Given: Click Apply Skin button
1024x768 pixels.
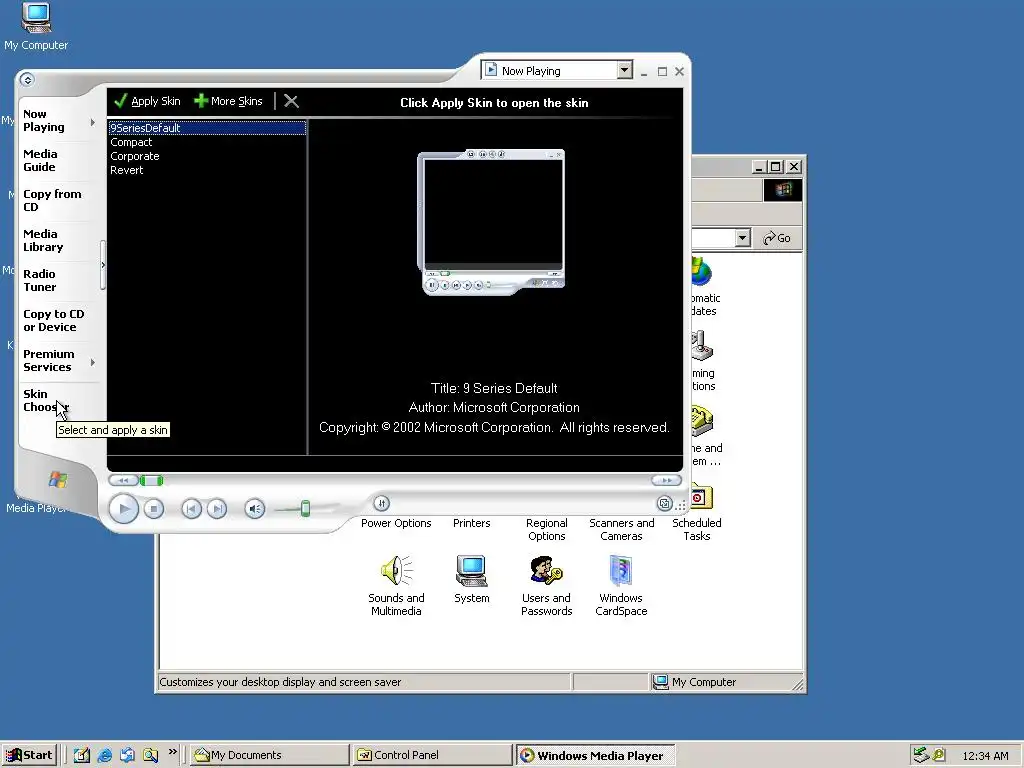Looking at the screenshot, I should (x=148, y=101).
